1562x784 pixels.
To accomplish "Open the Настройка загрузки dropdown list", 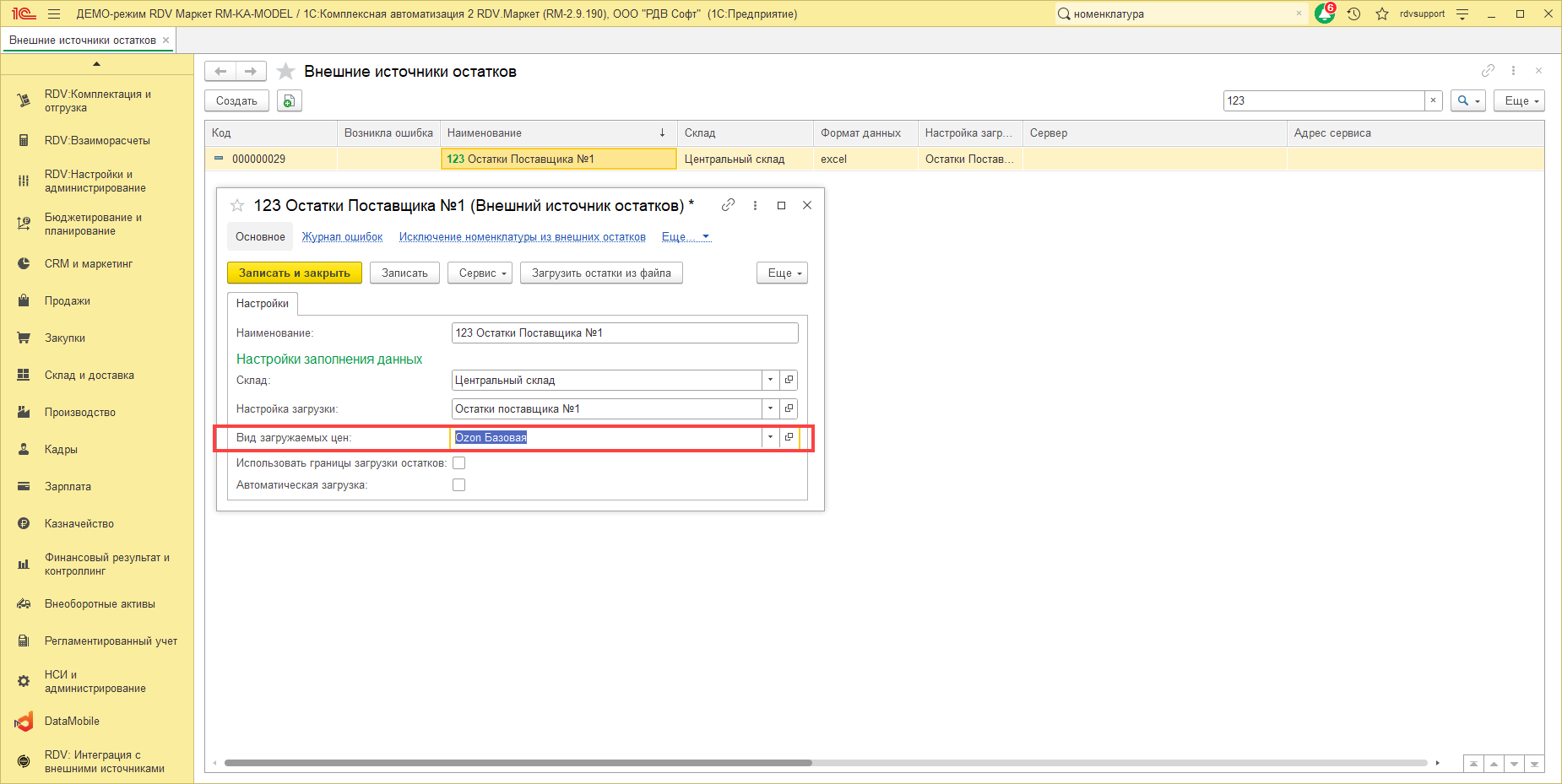I will click(770, 409).
